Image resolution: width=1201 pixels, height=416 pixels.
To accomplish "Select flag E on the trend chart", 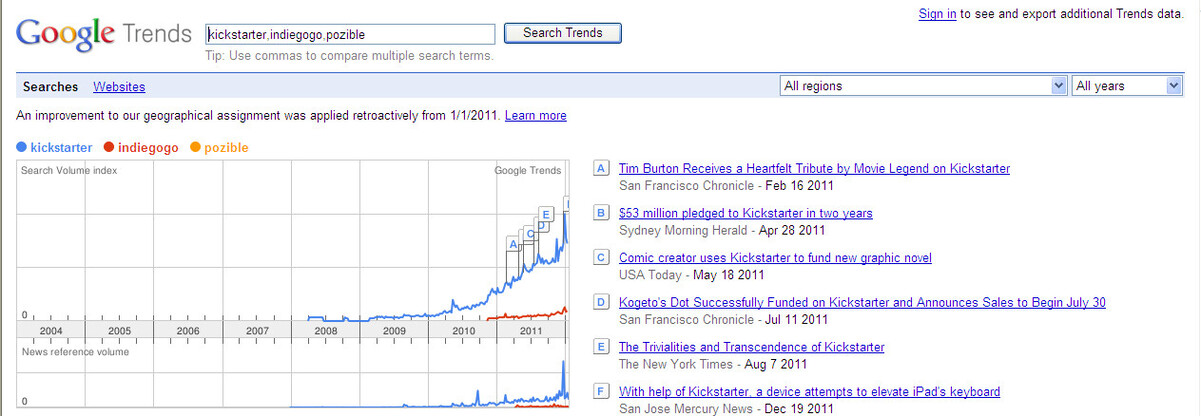I will [x=546, y=214].
